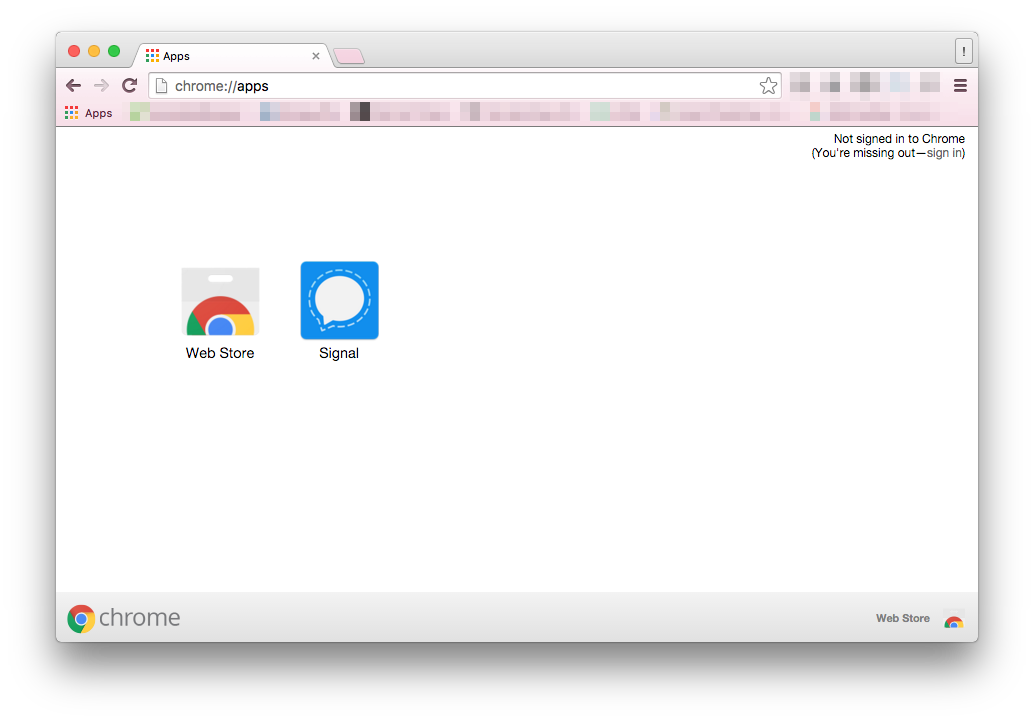Bookmark this page with the star icon
Image resolution: width=1034 pixels, height=722 pixels.
click(x=768, y=86)
